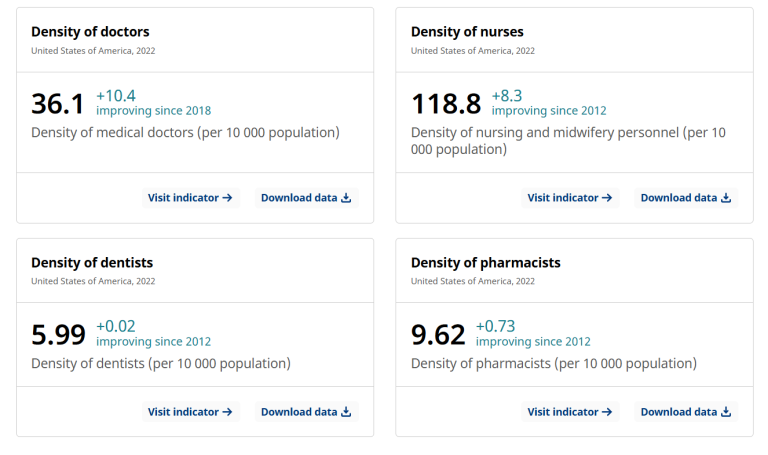The width and height of the screenshot is (768, 455).
Task: Click the arrow icon beside Visit indicator for nurses
Action: click(607, 198)
